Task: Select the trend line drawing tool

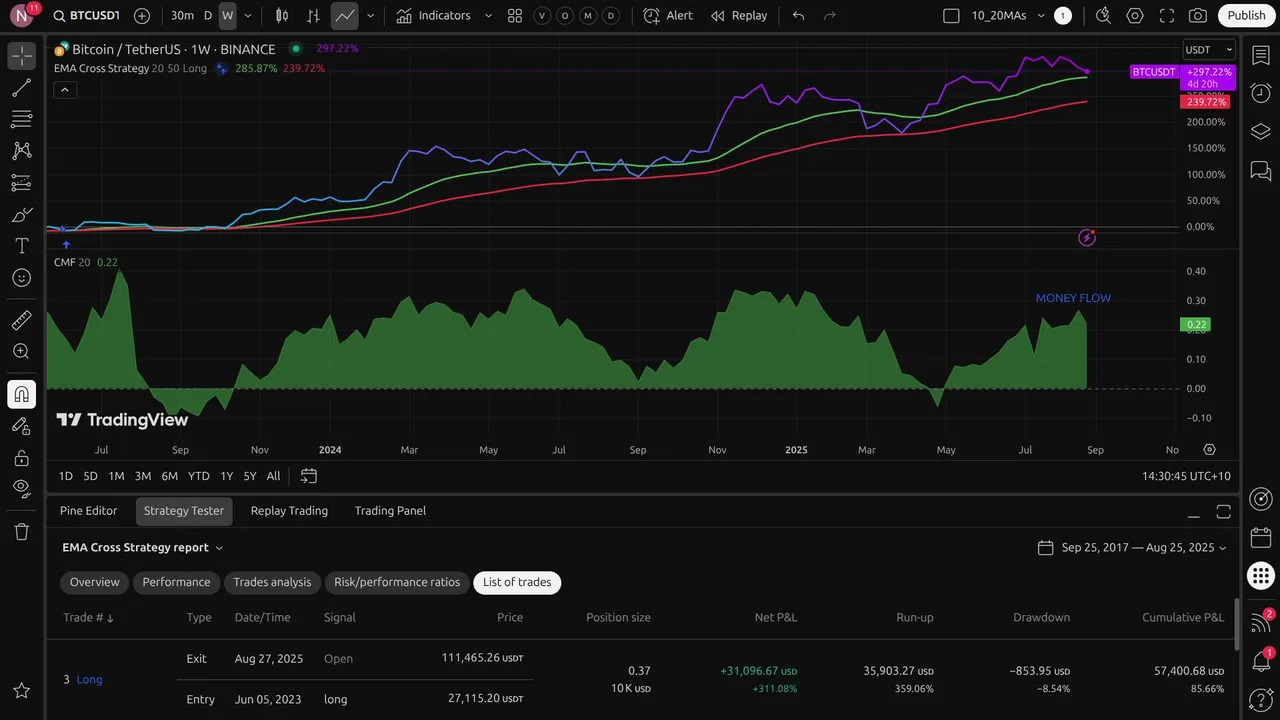Action: 21,88
